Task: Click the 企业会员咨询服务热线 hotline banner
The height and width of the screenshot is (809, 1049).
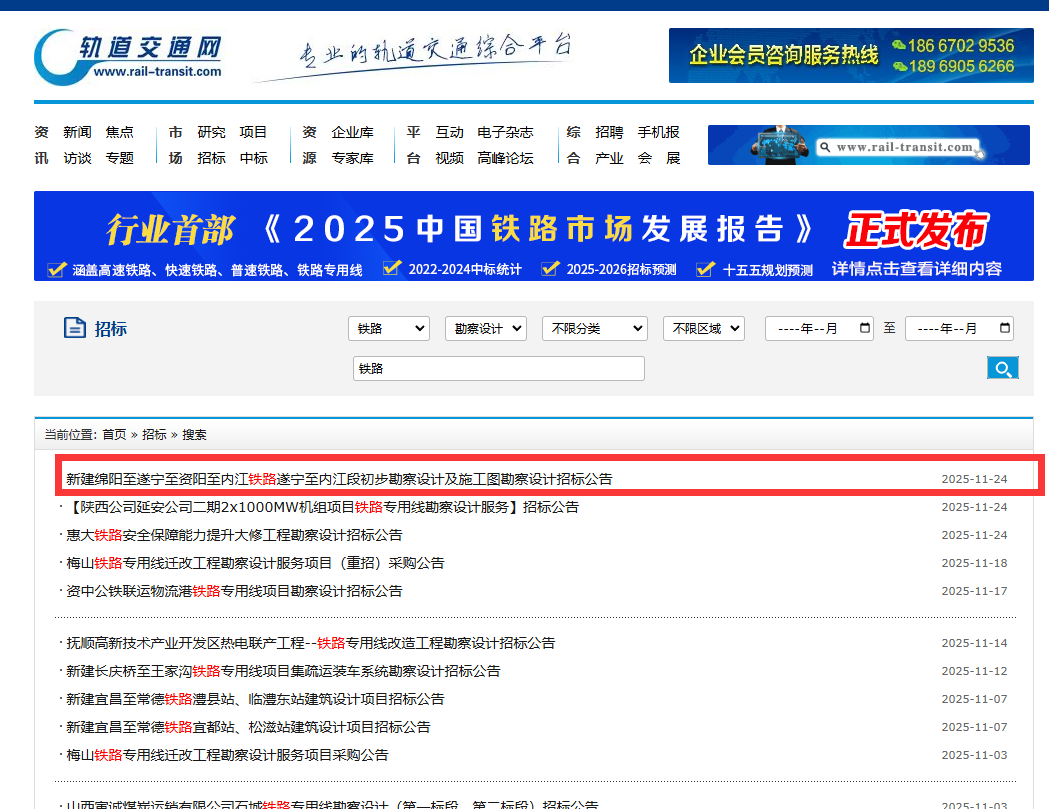Action: tap(849, 55)
